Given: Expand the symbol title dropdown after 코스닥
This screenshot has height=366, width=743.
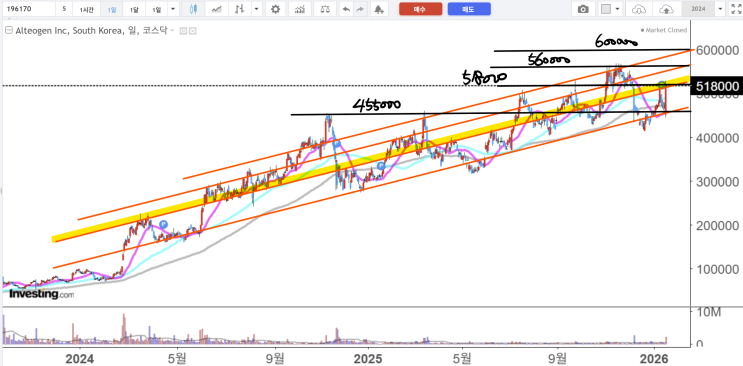Looking at the screenshot, I should tap(172, 30).
